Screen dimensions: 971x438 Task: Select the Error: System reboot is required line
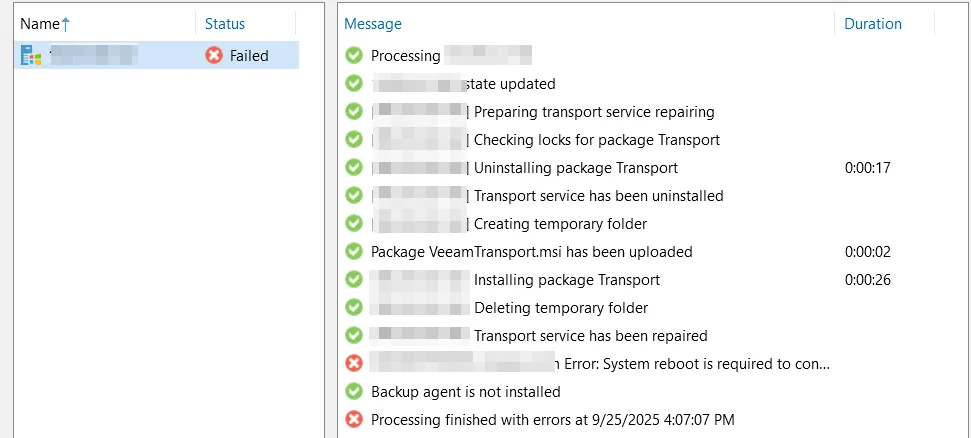[697, 364]
